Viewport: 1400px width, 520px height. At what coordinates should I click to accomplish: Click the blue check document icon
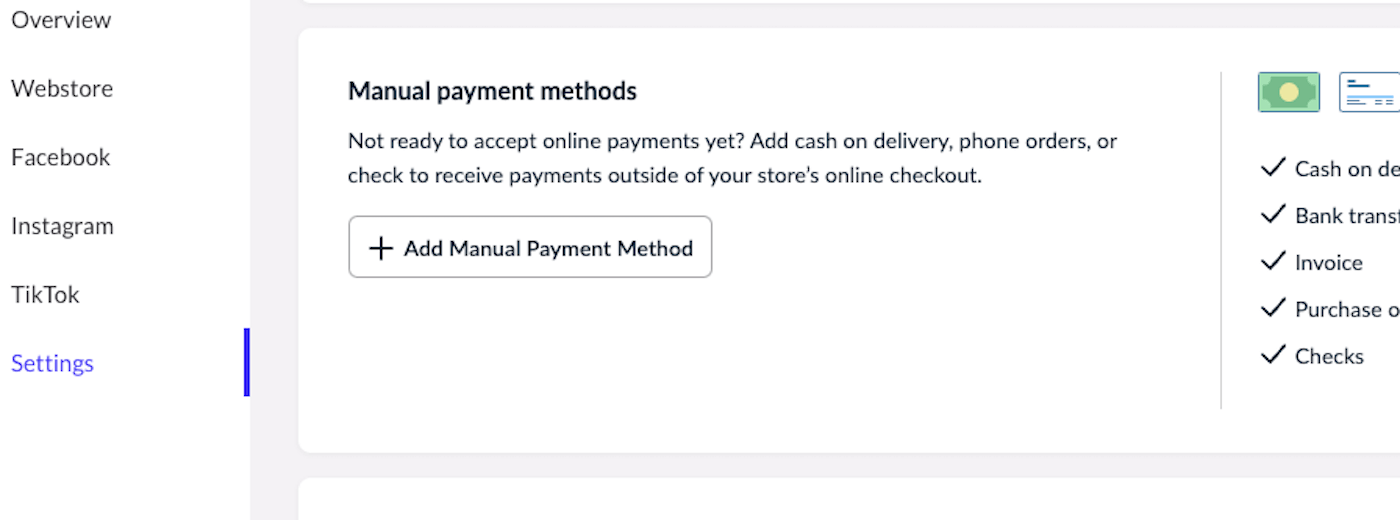(1369, 92)
